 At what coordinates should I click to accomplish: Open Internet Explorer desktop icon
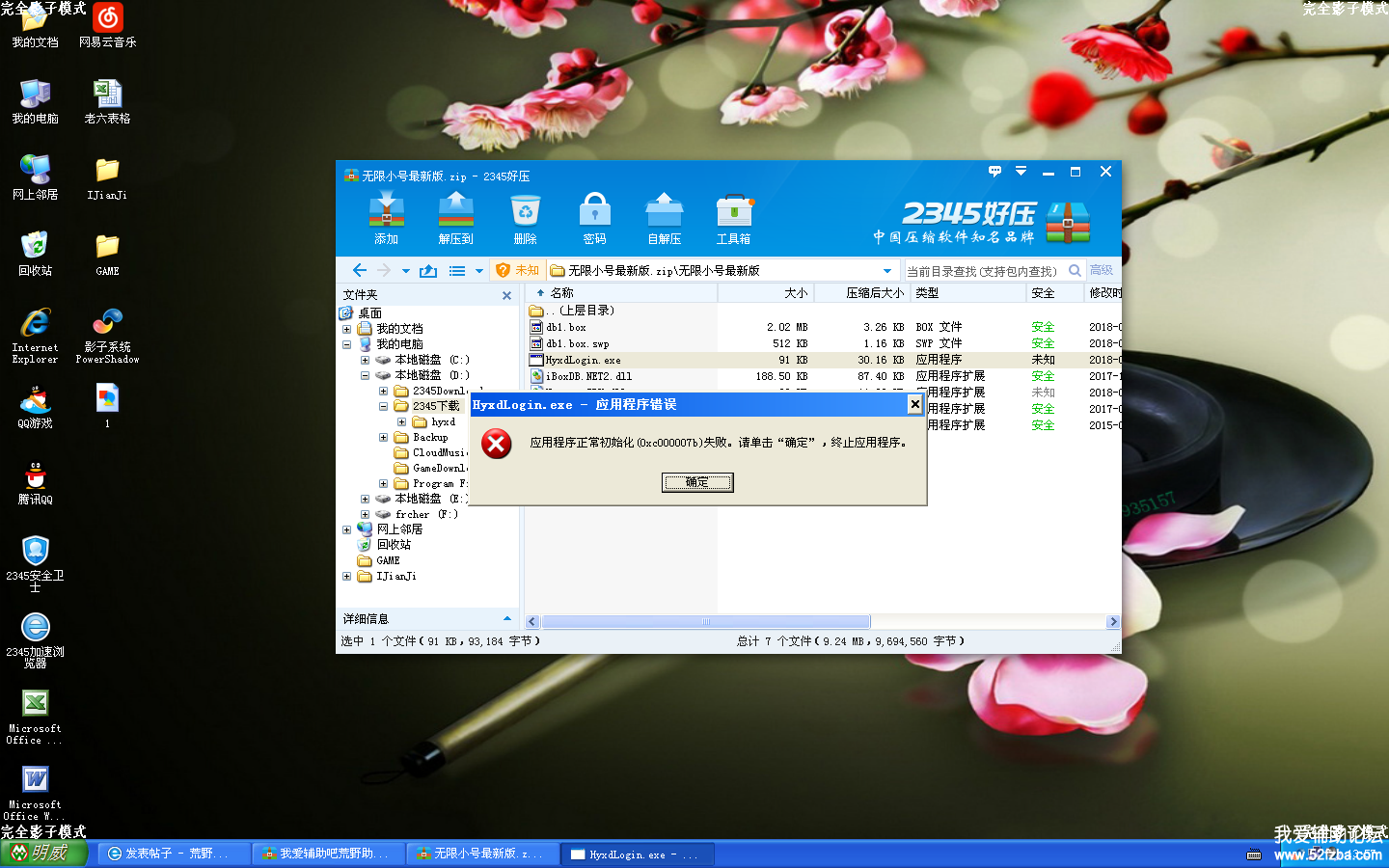[x=36, y=336]
